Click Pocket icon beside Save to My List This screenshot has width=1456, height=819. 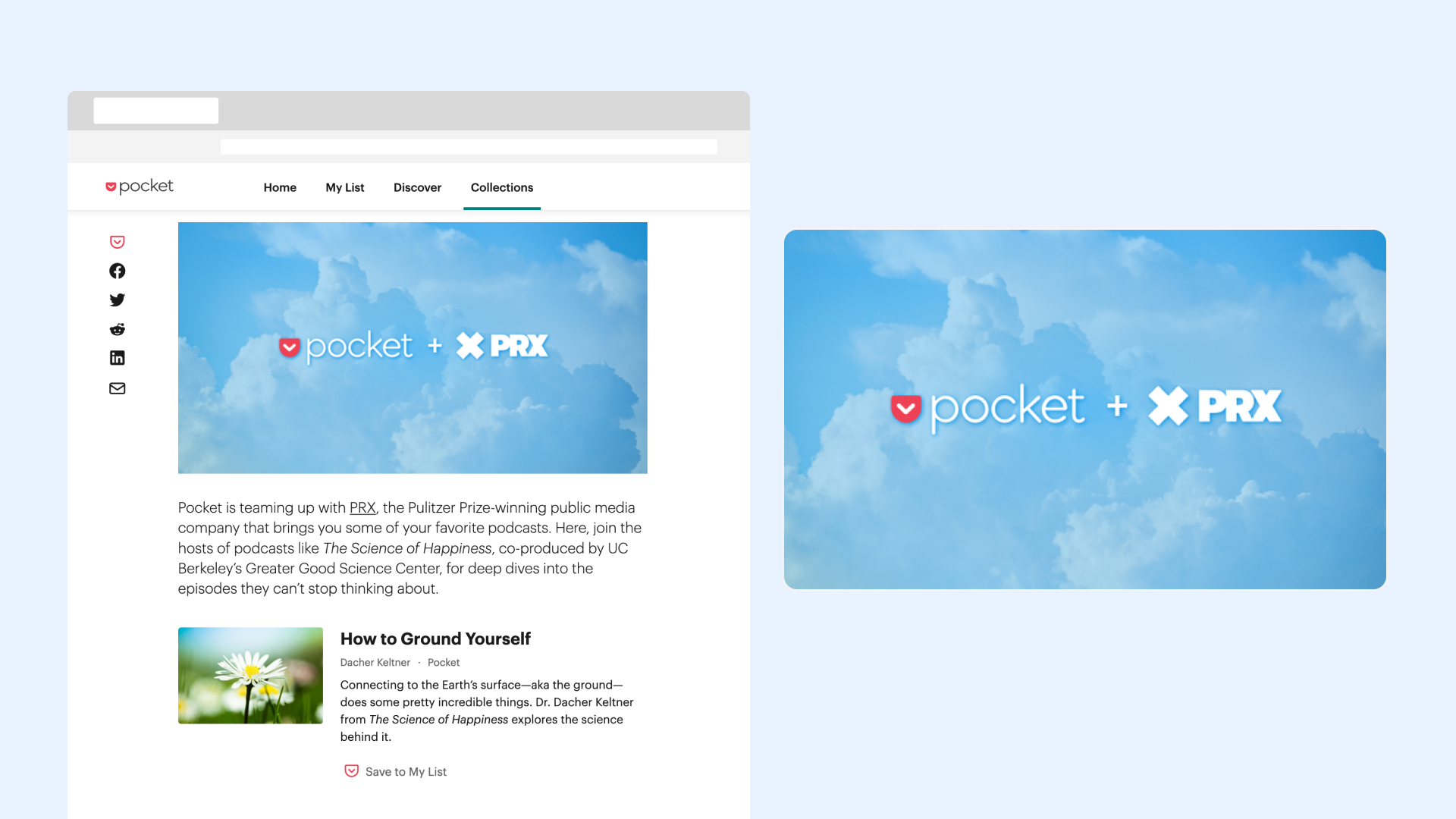(x=351, y=771)
